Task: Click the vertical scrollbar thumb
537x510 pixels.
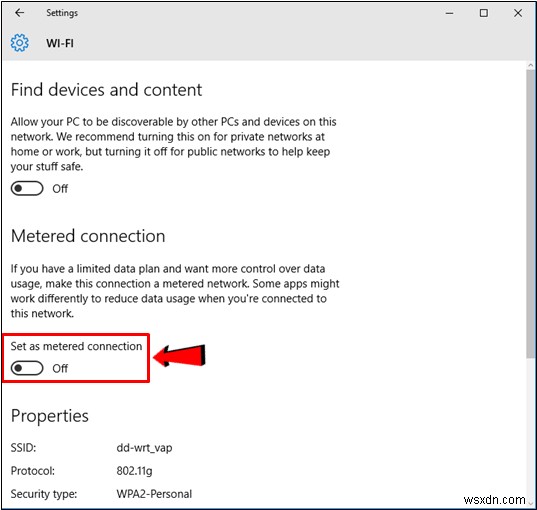Action: (x=530, y=214)
